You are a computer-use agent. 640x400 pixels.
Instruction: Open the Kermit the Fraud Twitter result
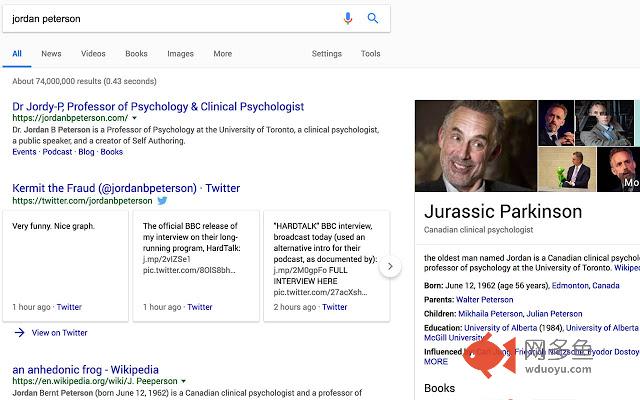(126, 188)
